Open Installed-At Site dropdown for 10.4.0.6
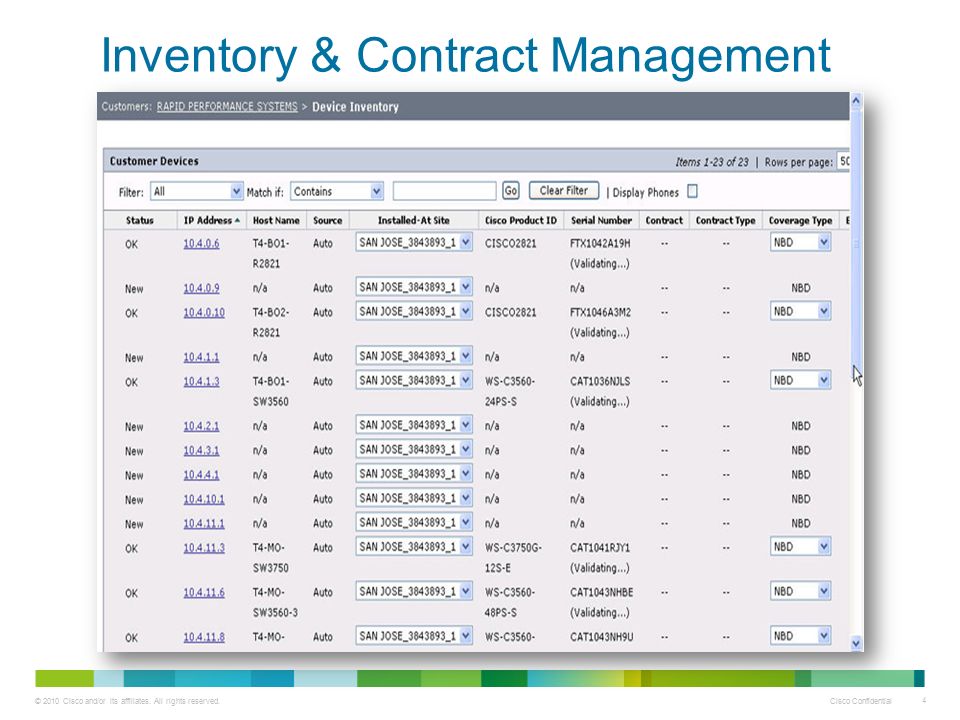 click(x=414, y=242)
